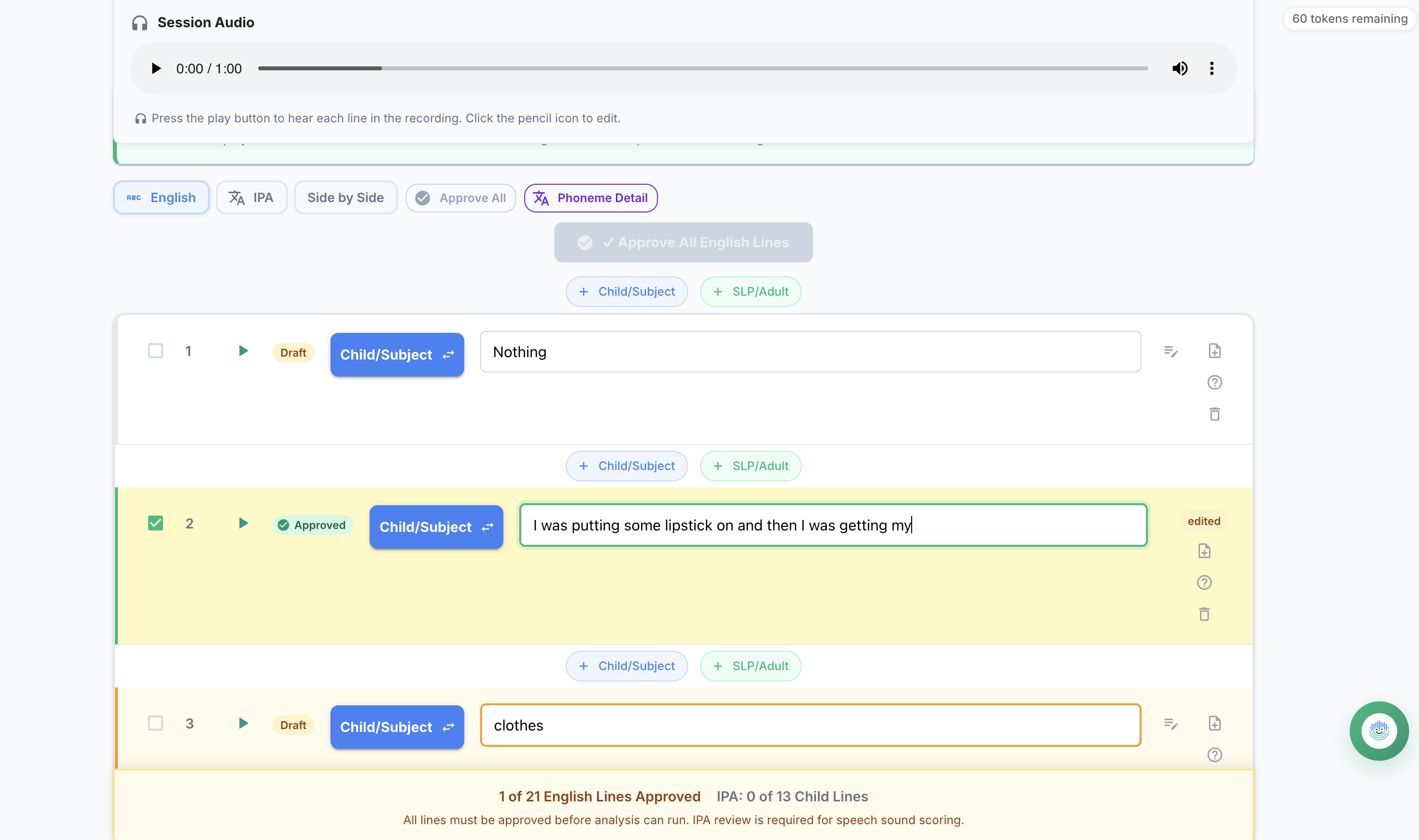Screen dimensions: 1419x840
Task: Seek on the session audio progress bar
Action: [702, 68]
